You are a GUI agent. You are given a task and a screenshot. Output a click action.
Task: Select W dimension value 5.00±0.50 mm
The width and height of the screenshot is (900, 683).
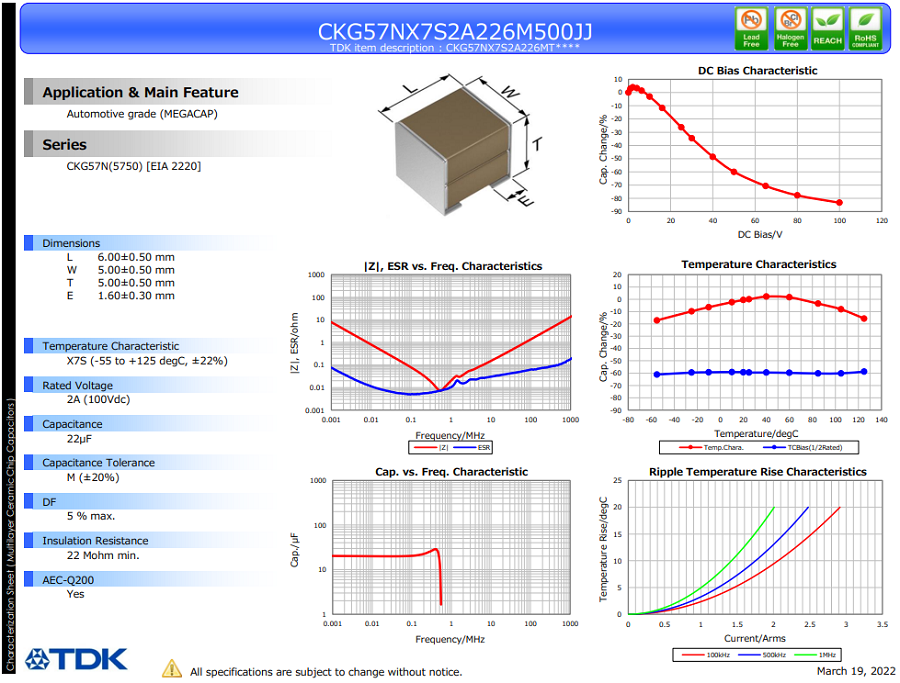[x=136, y=270]
